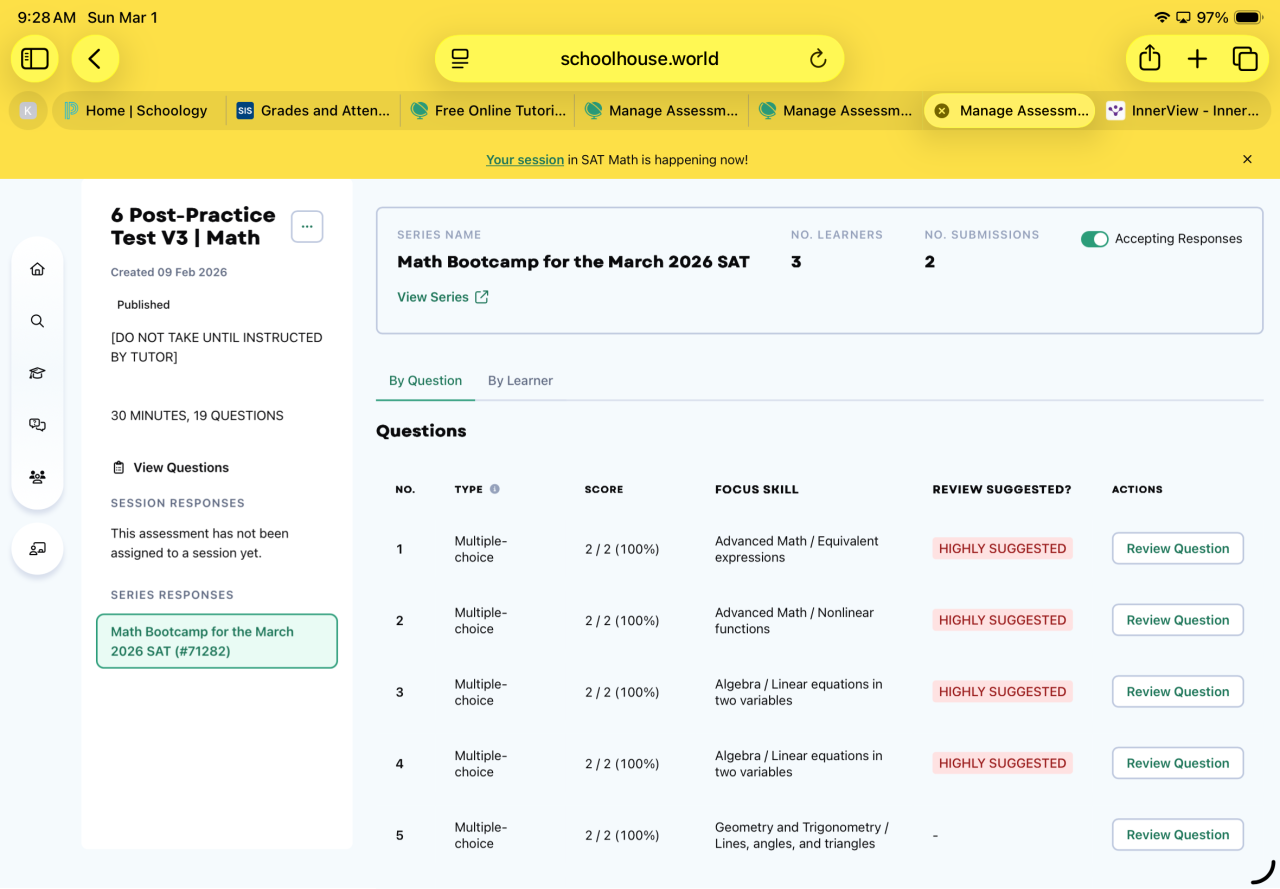Viewport: 1280px width, 889px height.
Task: Tap the Safari share icon
Action: (x=1150, y=59)
